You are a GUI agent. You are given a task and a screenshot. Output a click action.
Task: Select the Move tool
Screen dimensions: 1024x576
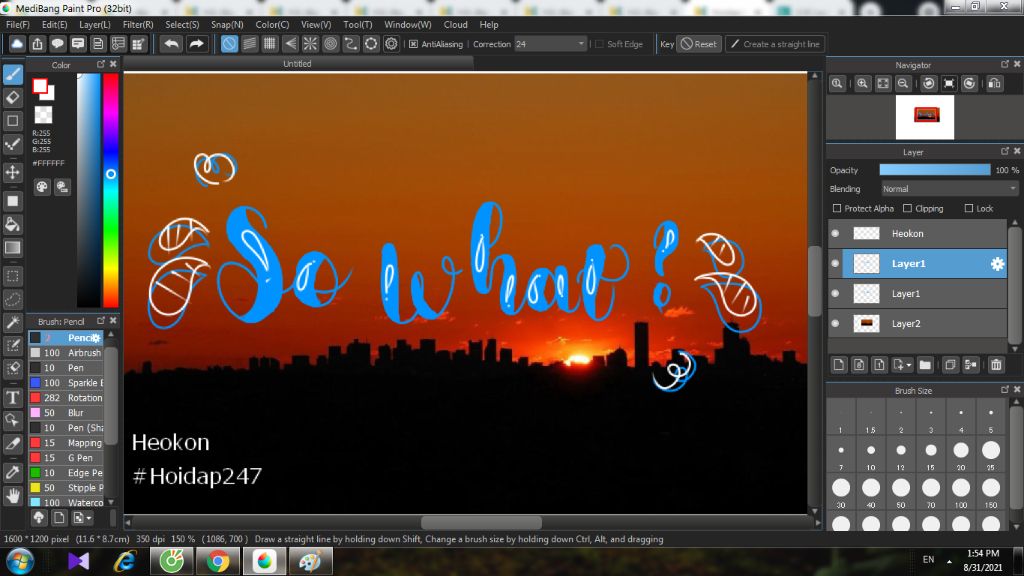[x=13, y=172]
